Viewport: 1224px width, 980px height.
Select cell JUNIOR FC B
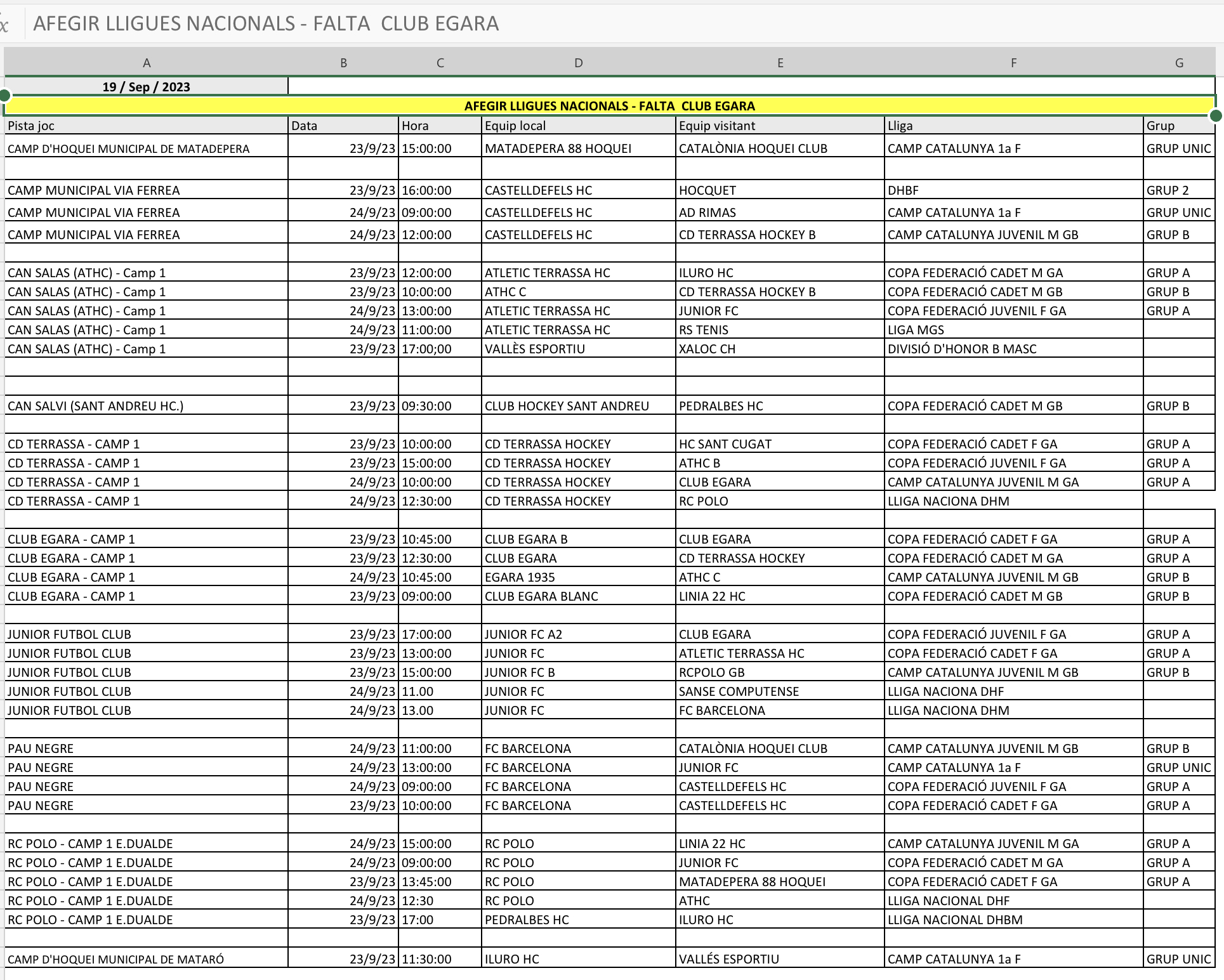pyautogui.click(x=579, y=672)
